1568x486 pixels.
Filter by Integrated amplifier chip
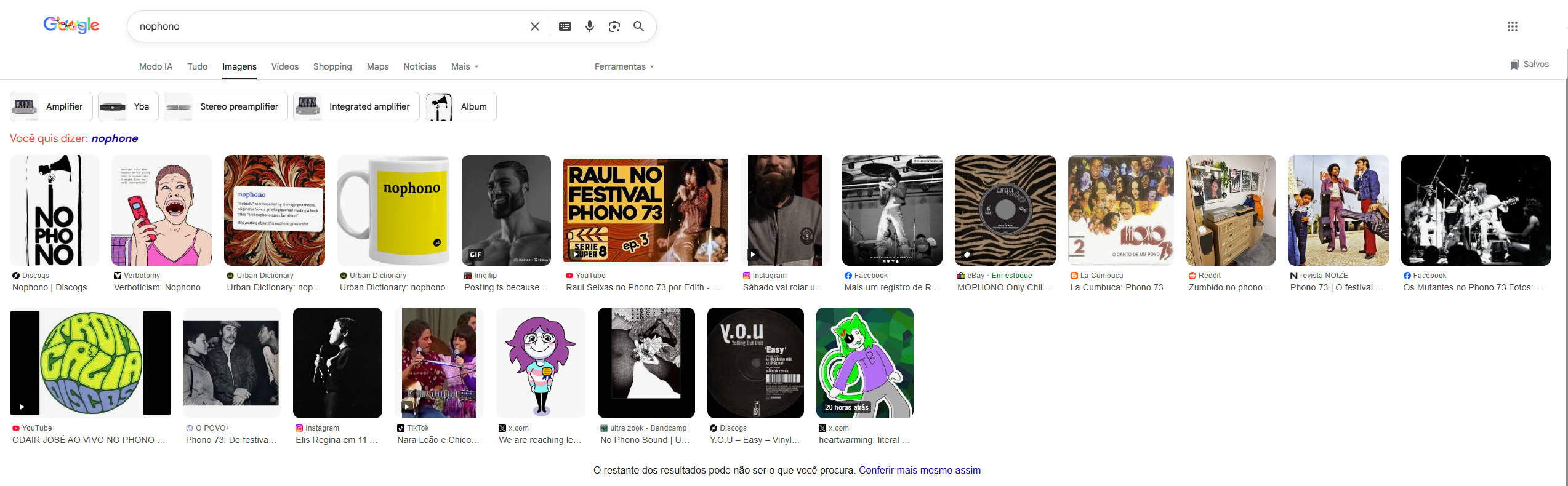[x=356, y=106]
